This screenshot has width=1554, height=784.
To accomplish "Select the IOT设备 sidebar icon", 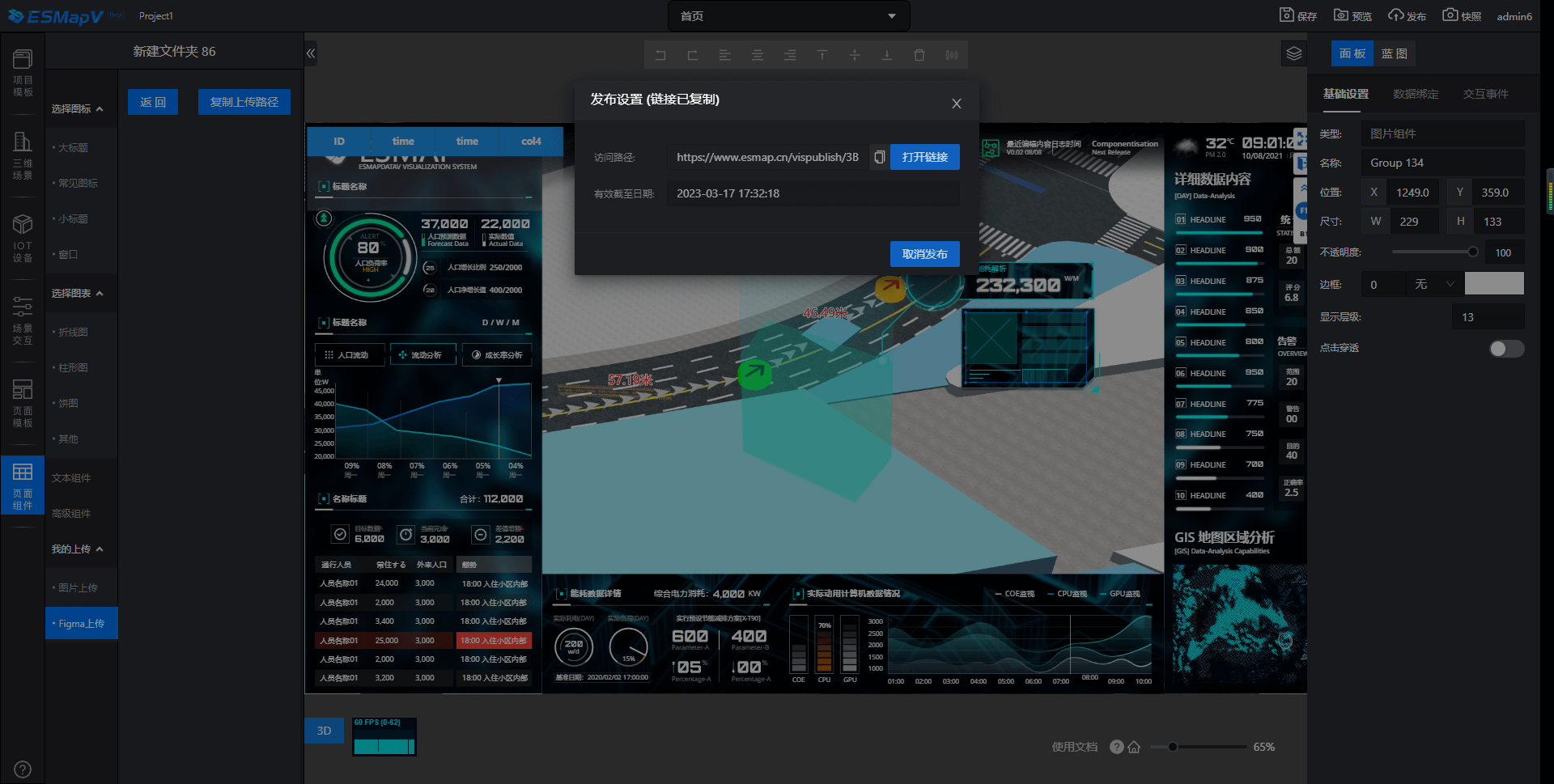I will (x=23, y=239).
